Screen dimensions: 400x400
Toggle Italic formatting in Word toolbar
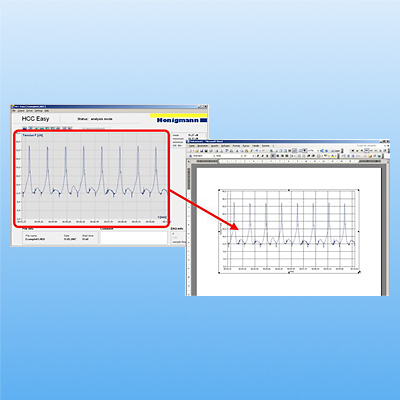262,156
